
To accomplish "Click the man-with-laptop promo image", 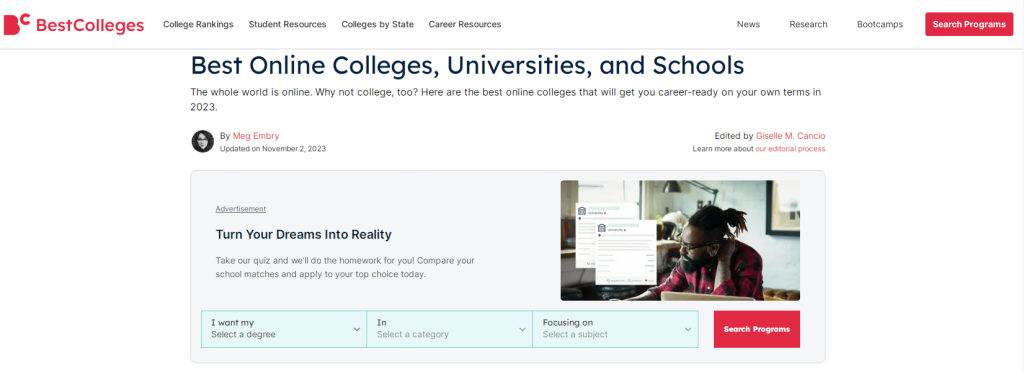I will [x=680, y=240].
